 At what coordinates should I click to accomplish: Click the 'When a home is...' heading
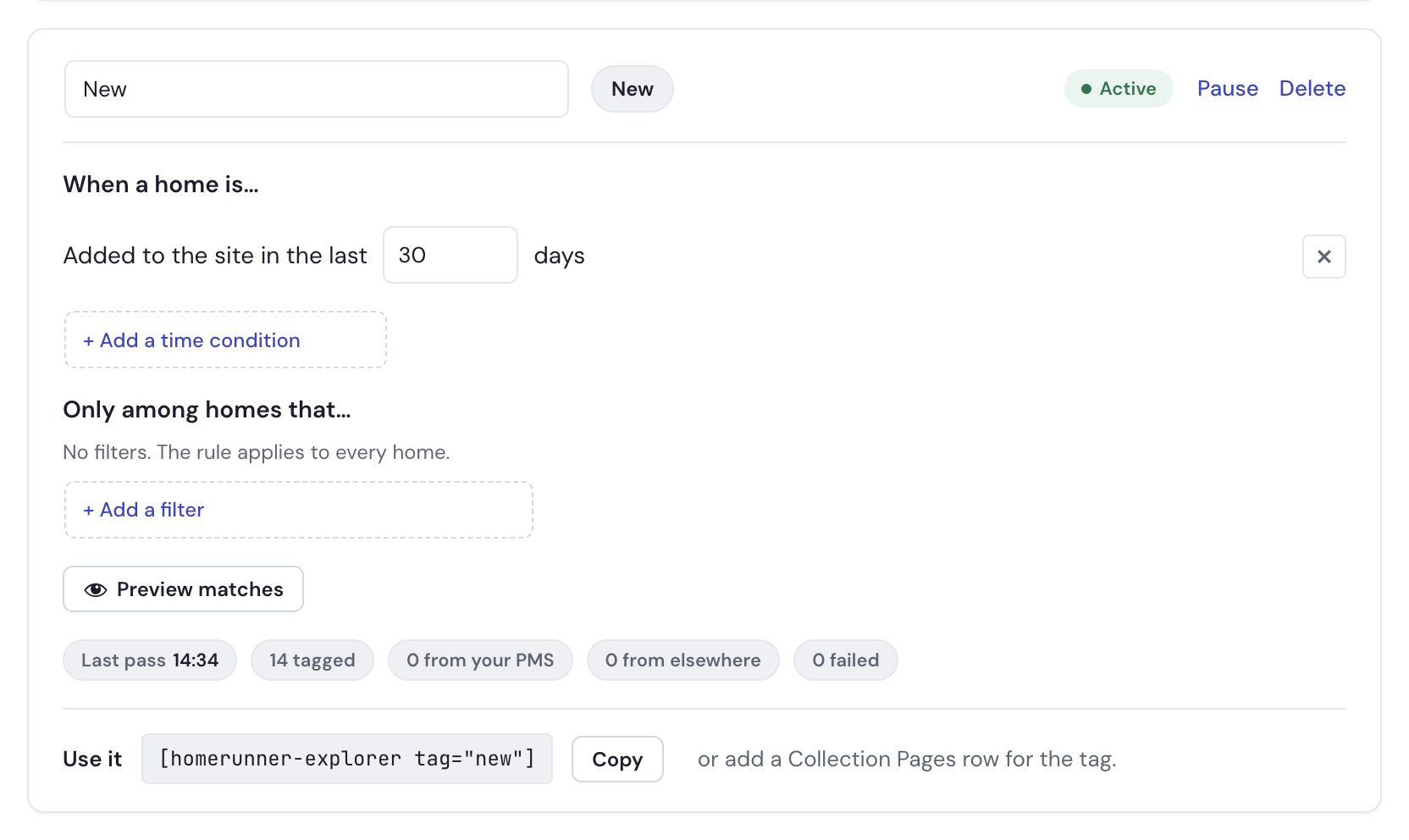coord(161,185)
